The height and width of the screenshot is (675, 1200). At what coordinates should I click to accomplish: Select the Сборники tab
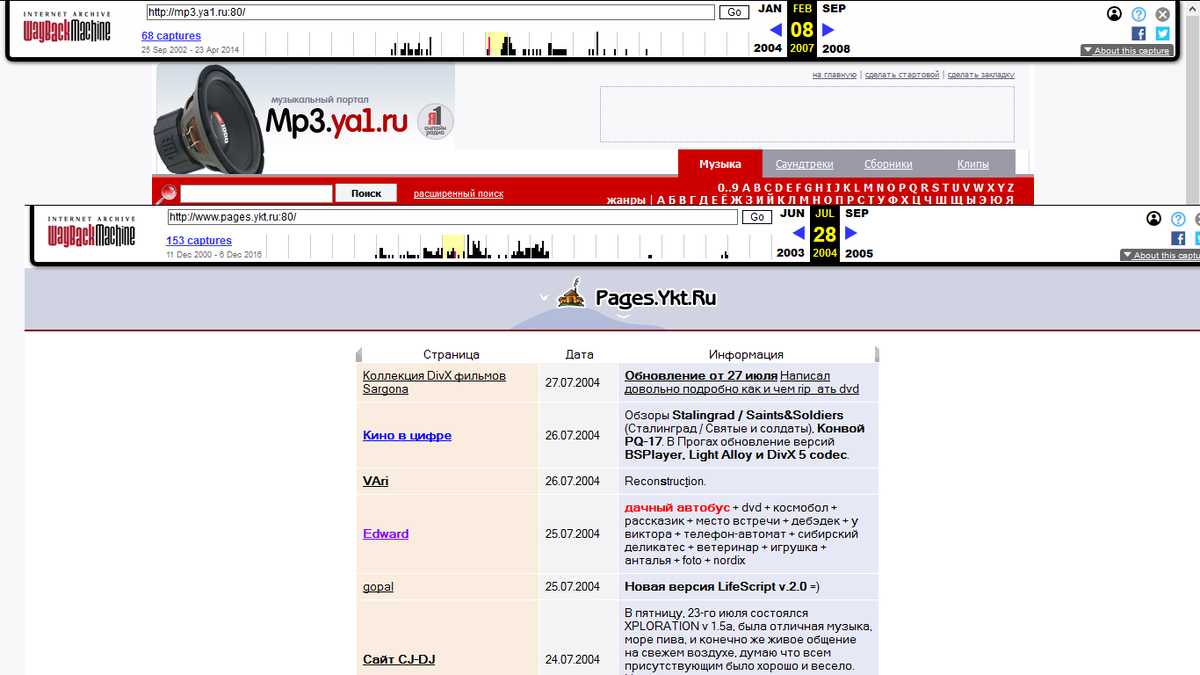tap(888, 164)
